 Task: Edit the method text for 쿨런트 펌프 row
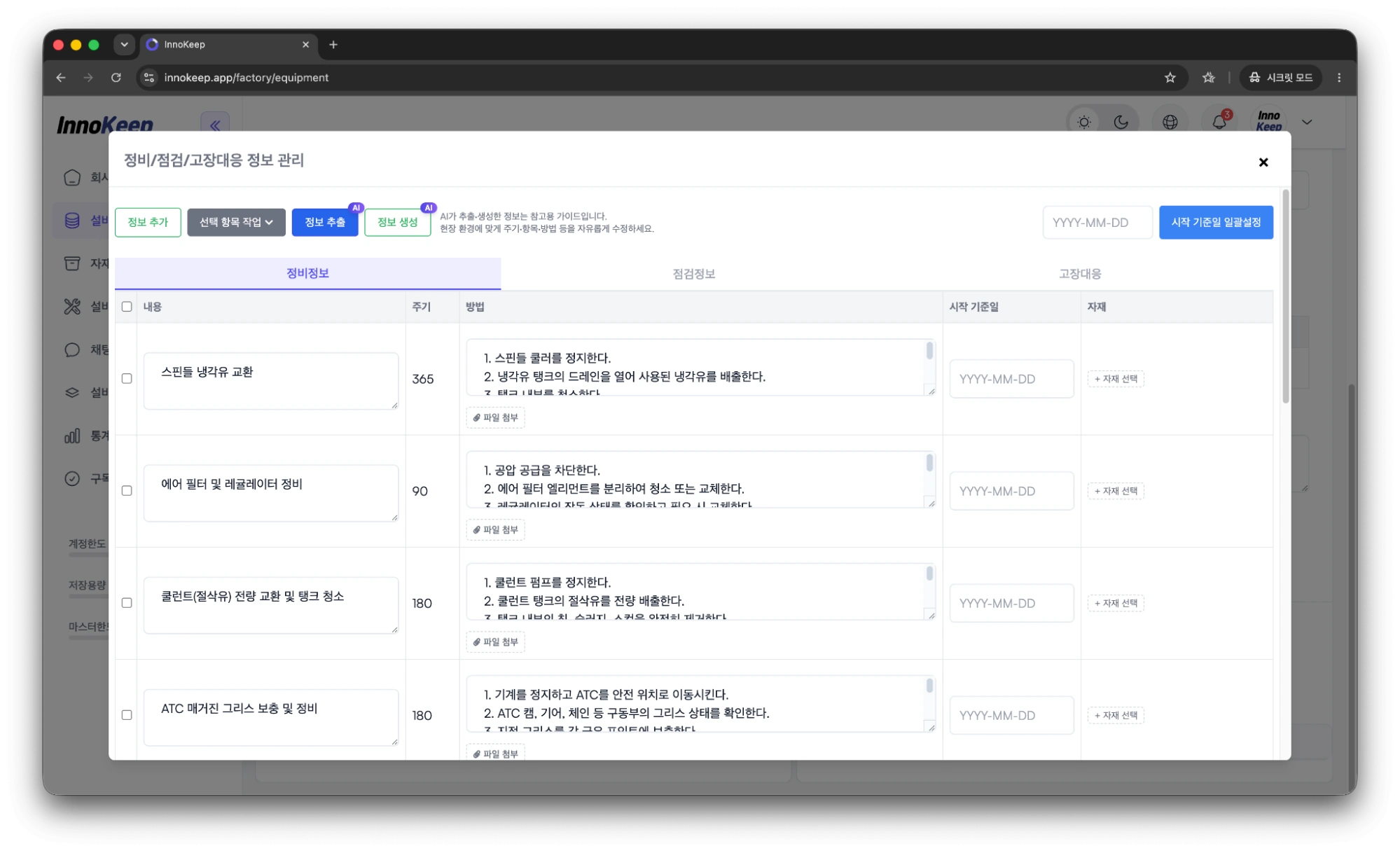point(700,592)
